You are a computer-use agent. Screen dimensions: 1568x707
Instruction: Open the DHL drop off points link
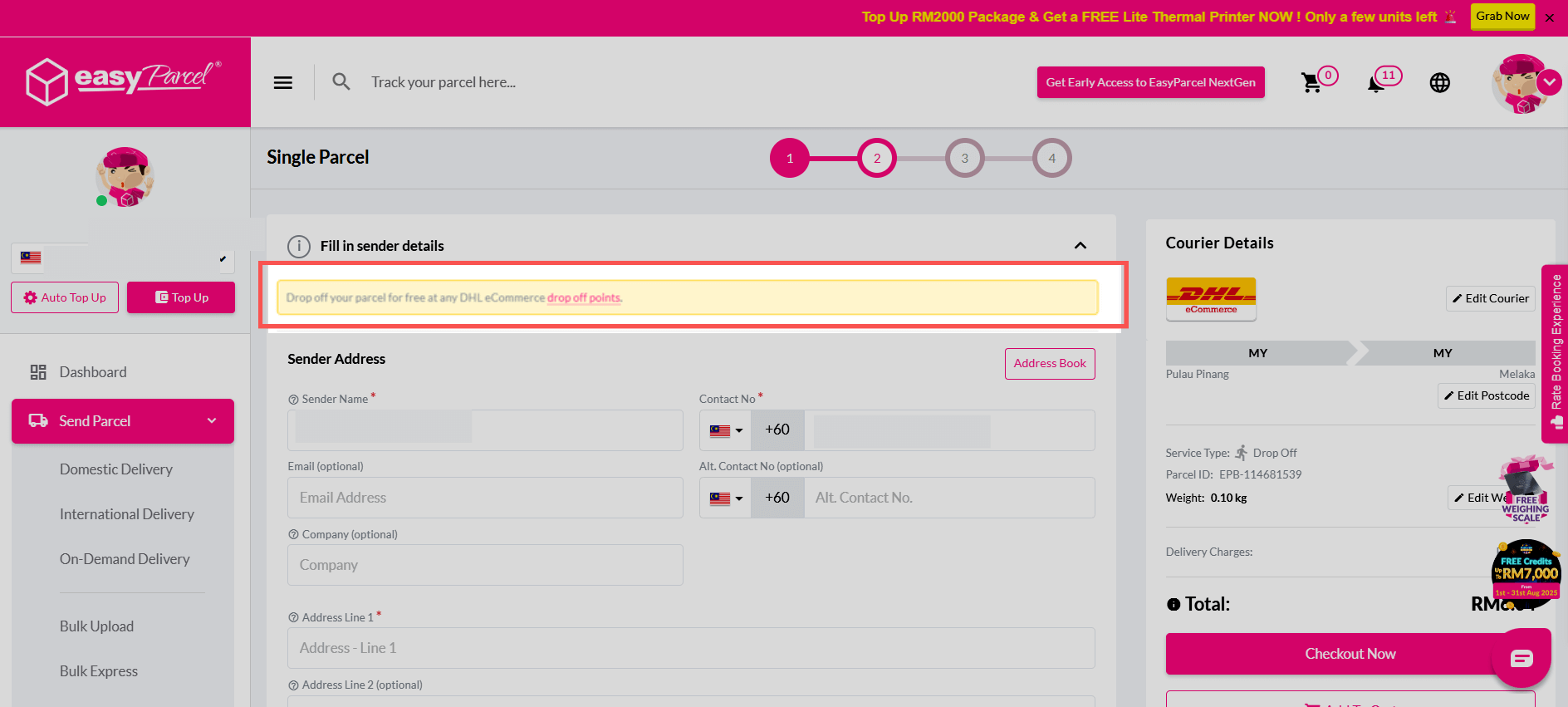(584, 297)
